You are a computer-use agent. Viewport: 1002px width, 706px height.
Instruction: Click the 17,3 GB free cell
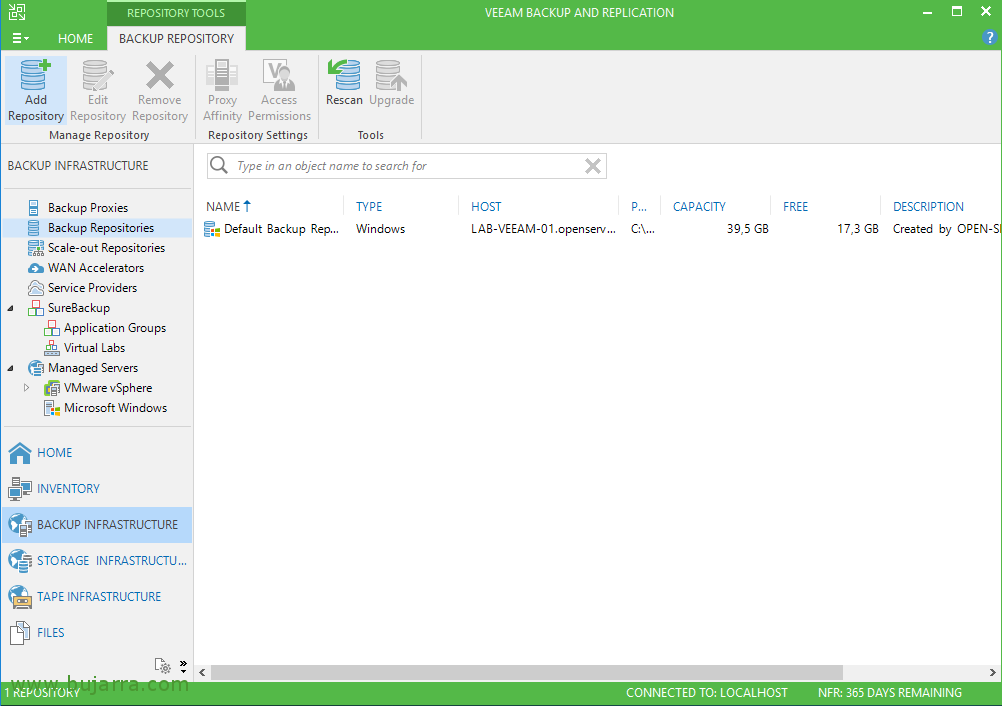(x=858, y=229)
